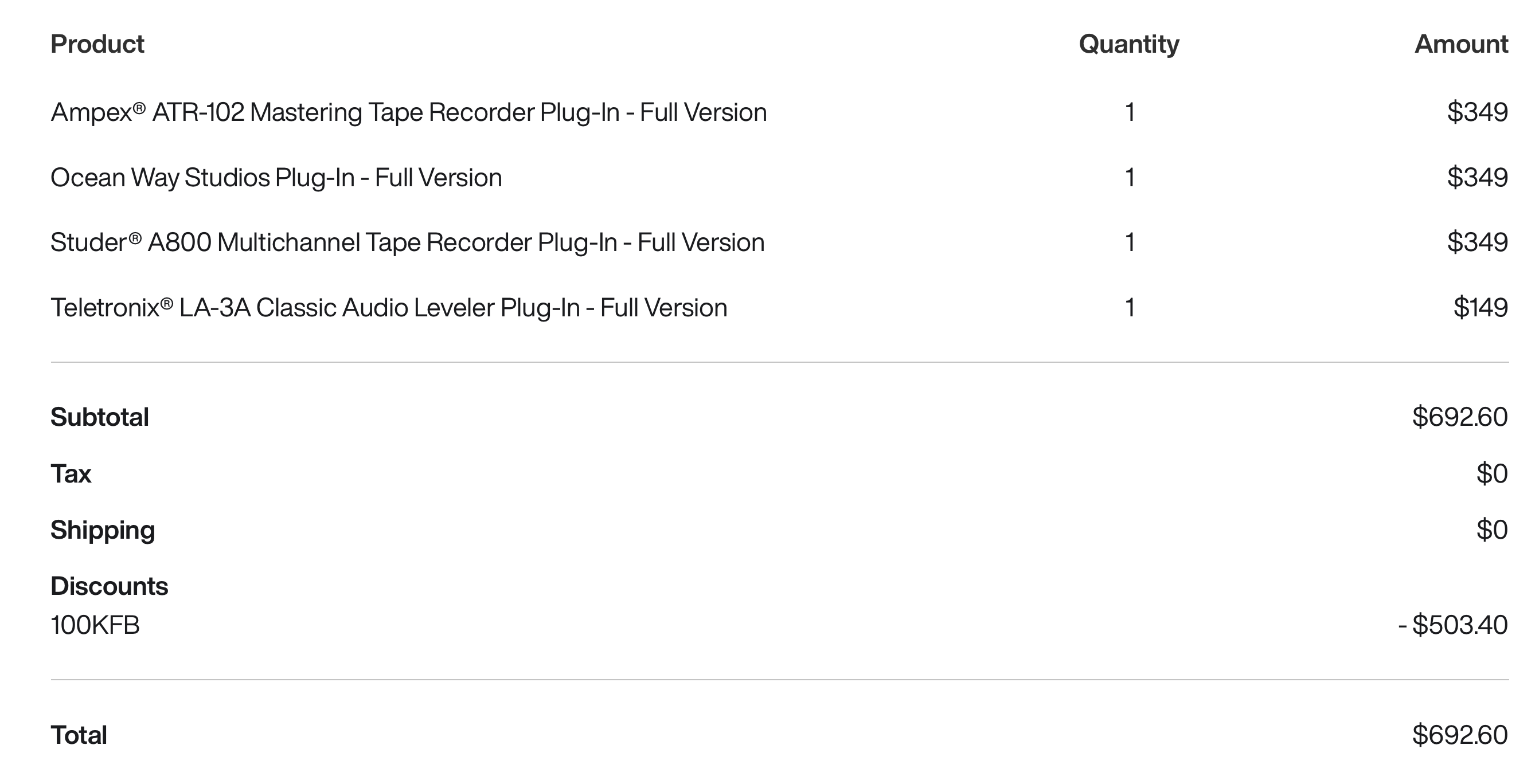The image size is (1539, 784).
Task: Click the Shipping label
Action: pos(102,530)
